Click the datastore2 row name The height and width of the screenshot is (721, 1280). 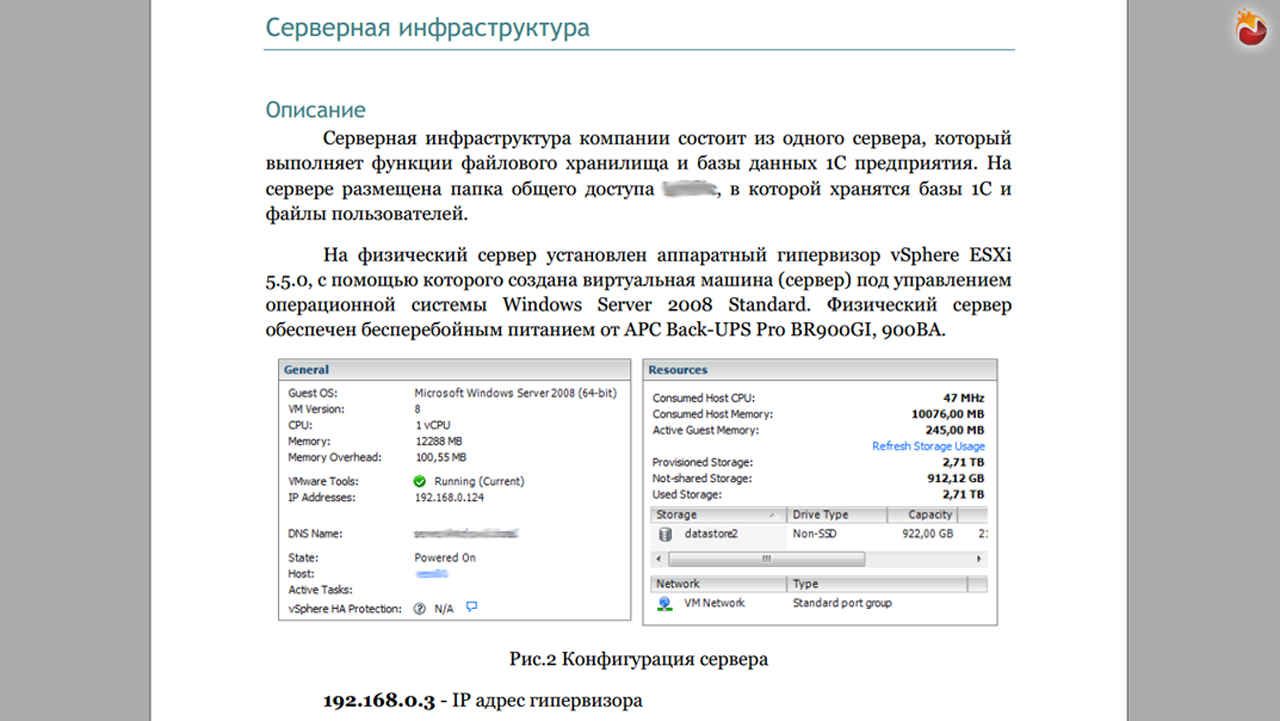(711, 534)
